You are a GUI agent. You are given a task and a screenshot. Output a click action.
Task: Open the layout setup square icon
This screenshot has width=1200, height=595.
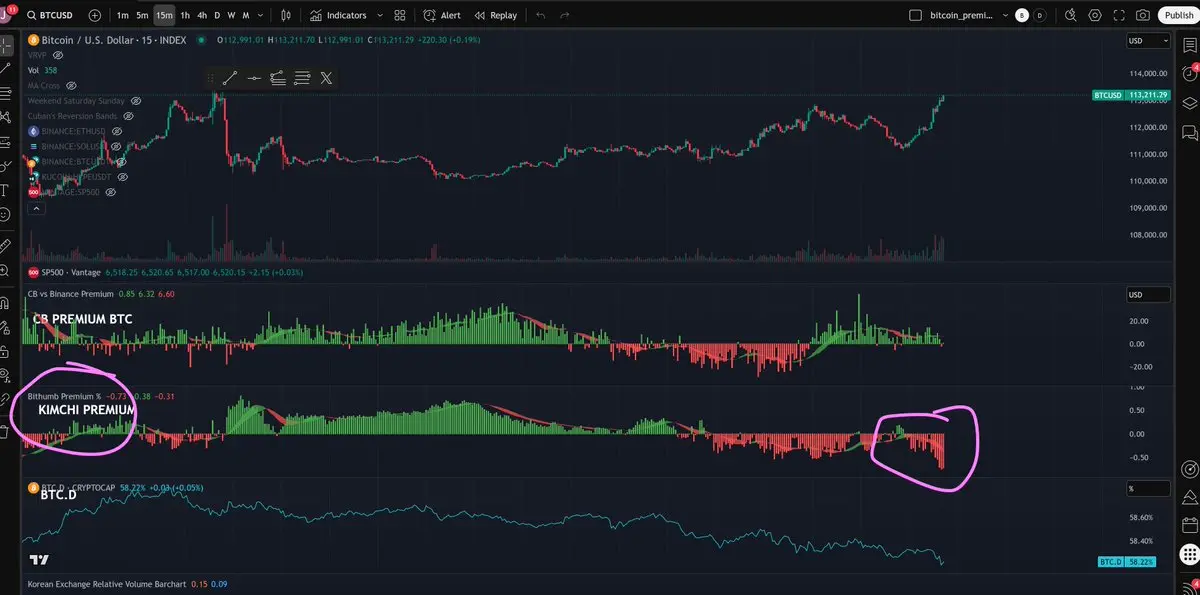[915, 15]
